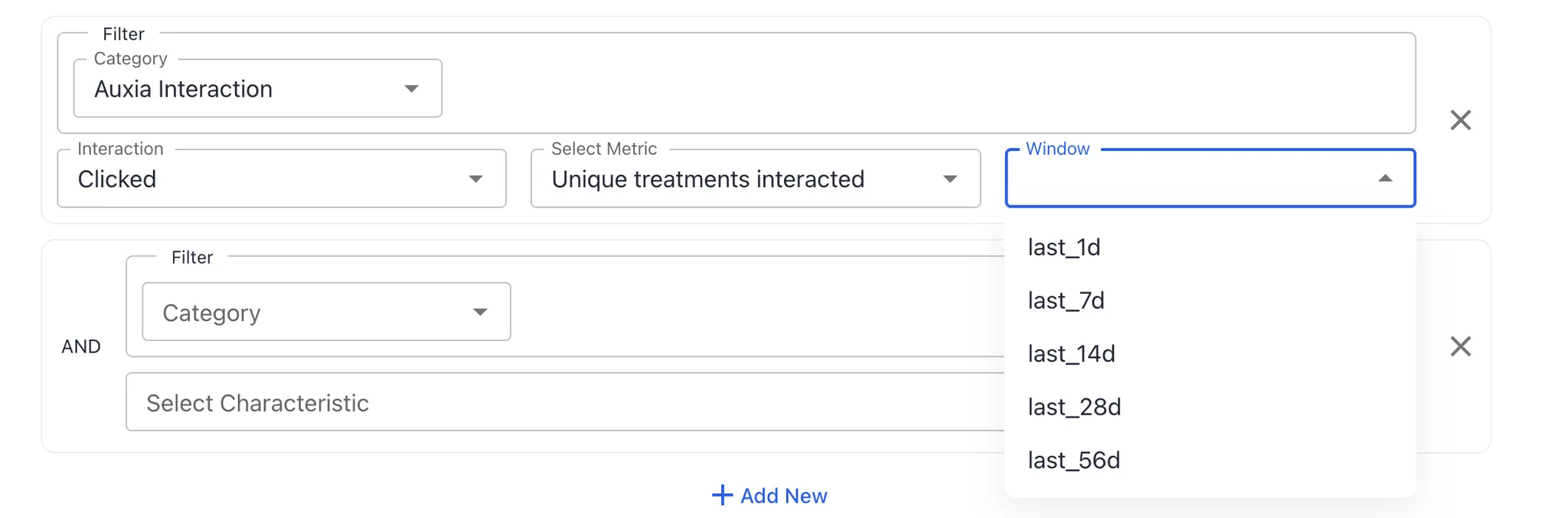Choose the last_56d window option
Screen dimensions: 1568x518
pyautogui.click(x=1210, y=460)
